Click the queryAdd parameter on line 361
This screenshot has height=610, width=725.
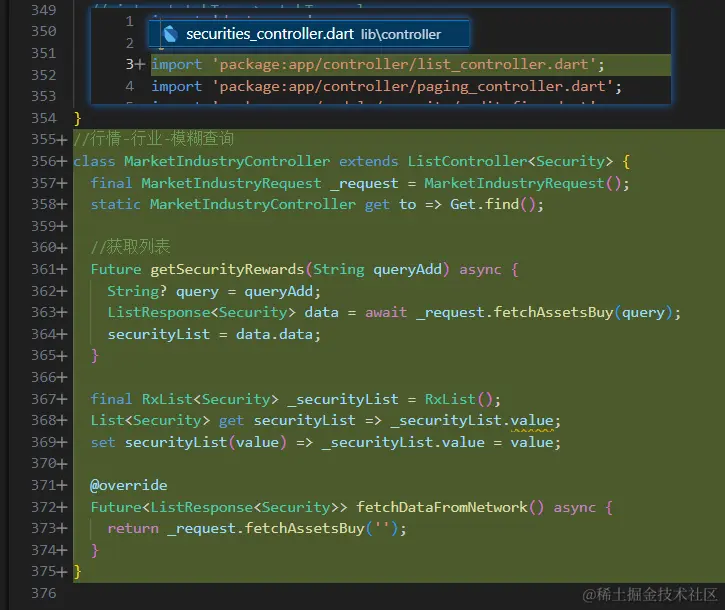click(x=407, y=269)
